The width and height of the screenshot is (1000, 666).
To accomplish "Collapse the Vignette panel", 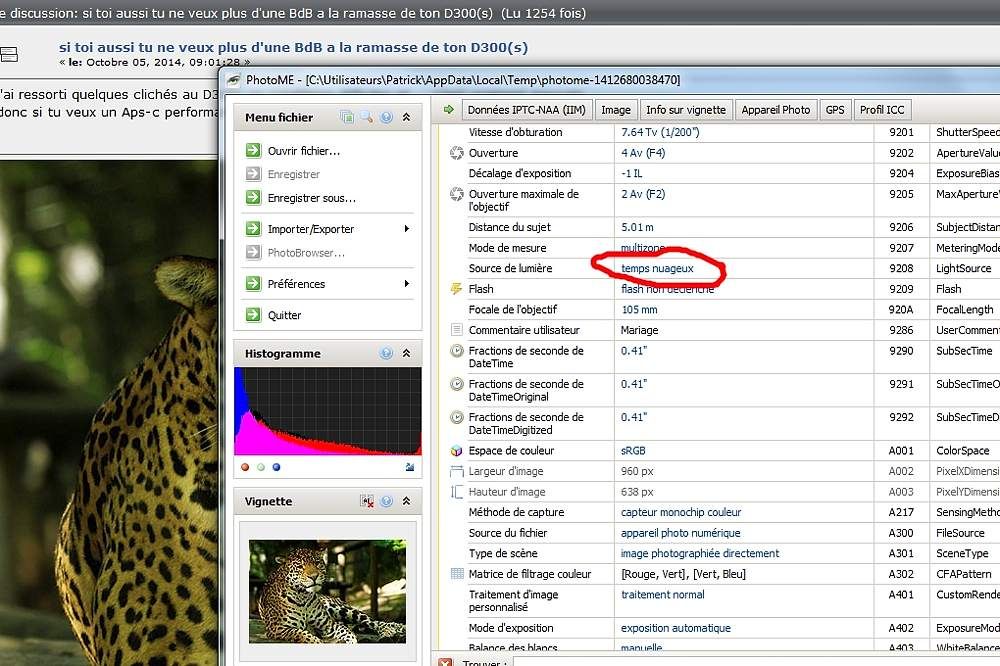I will point(406,501).
